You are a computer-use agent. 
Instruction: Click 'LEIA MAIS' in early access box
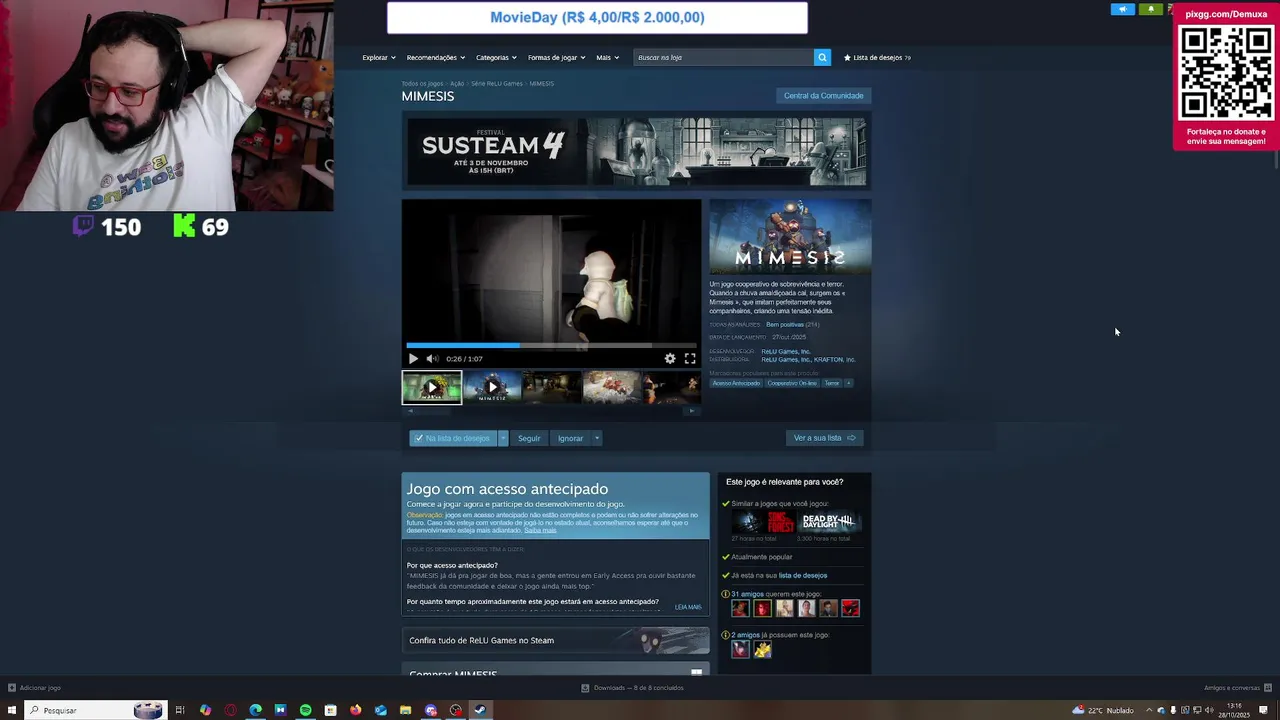point(688,607)
